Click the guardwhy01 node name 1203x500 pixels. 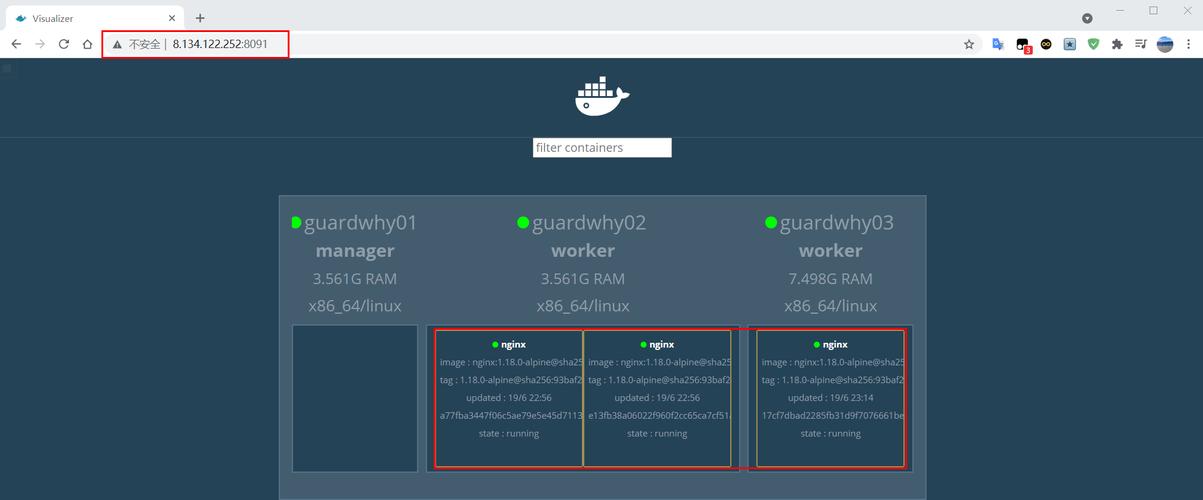[x=360, y=223]
